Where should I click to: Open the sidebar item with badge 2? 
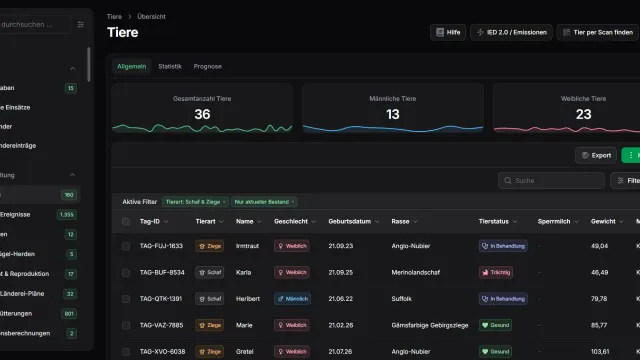coord(39,333)
